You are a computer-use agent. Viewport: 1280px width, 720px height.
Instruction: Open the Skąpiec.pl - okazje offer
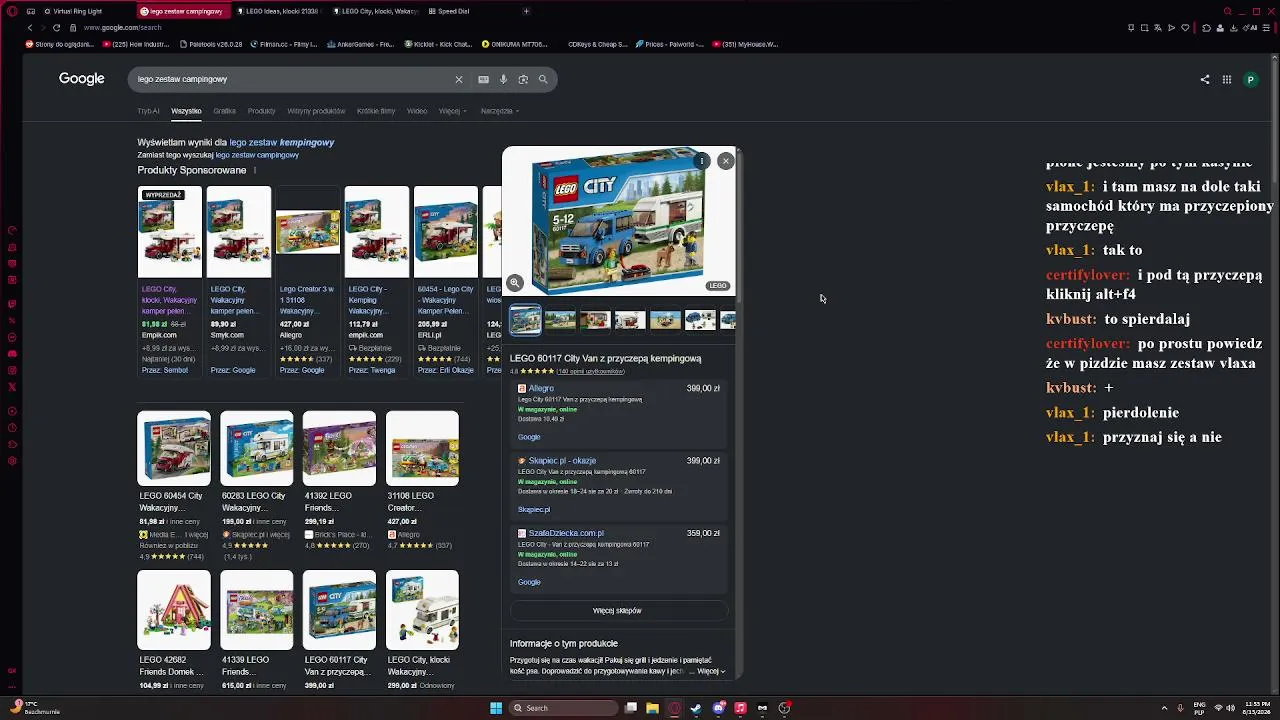tap(562, 461)
